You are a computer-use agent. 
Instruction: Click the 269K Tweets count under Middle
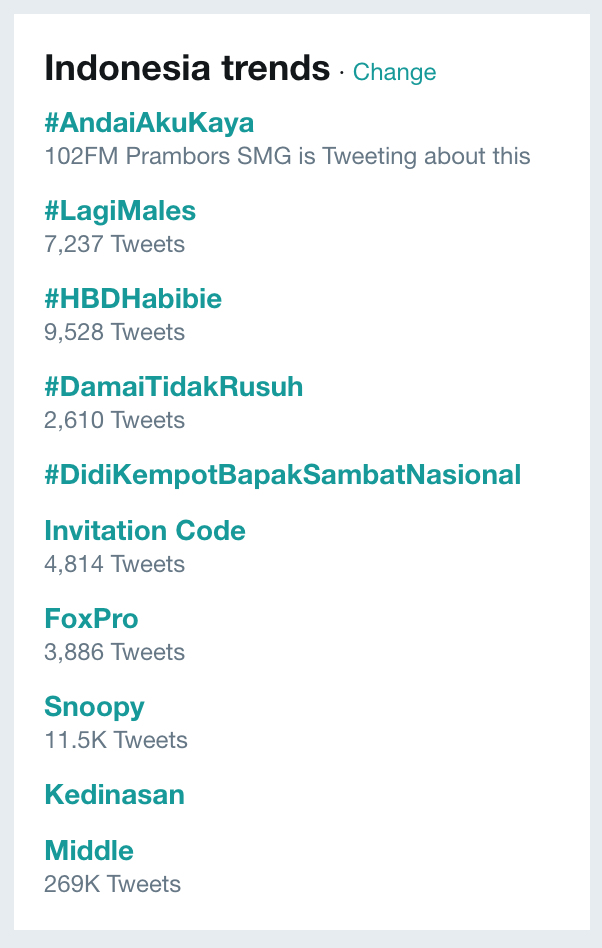[112, 885]
